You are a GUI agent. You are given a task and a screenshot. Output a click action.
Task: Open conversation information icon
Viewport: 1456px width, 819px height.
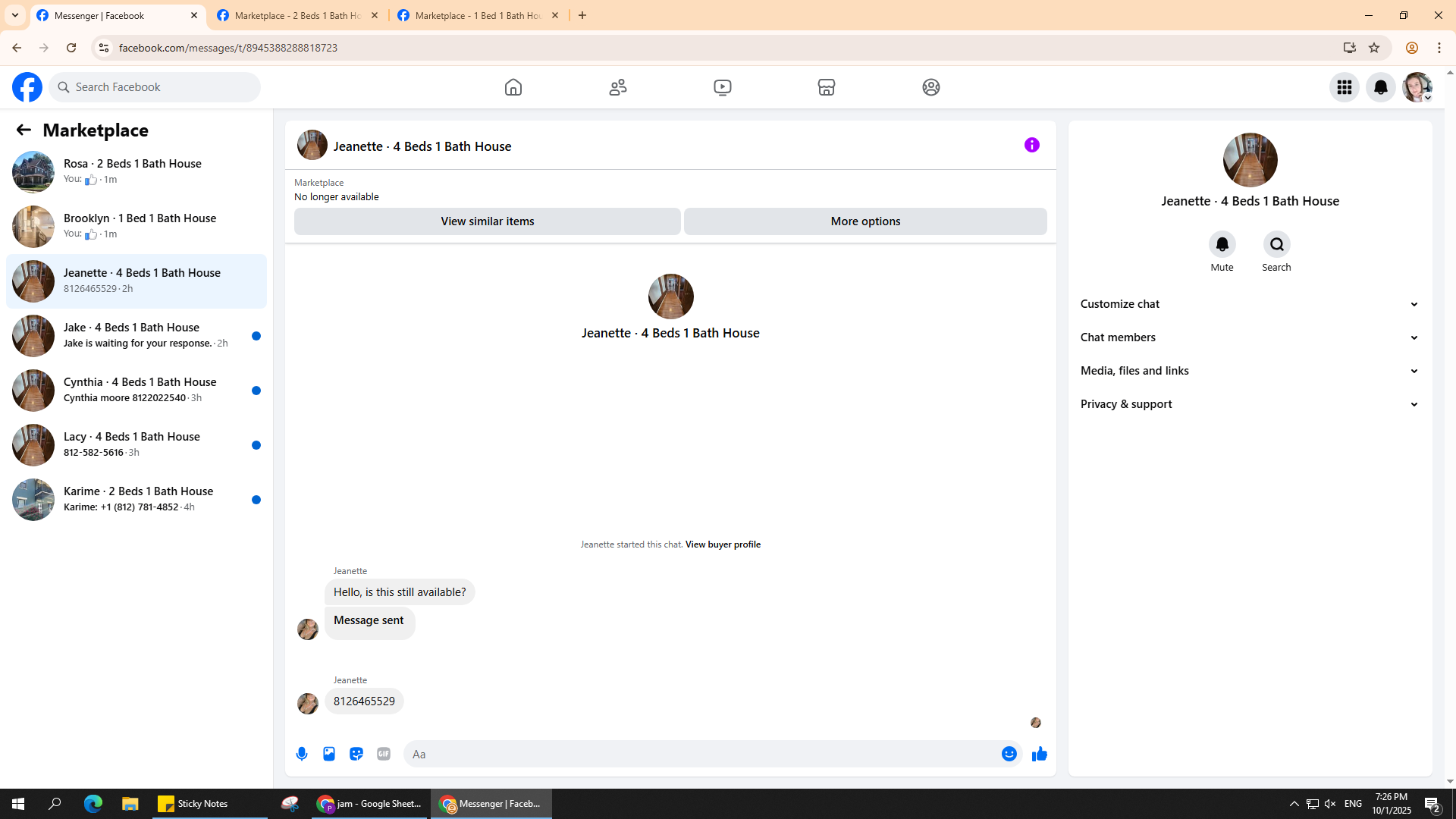click(1032, 145)
